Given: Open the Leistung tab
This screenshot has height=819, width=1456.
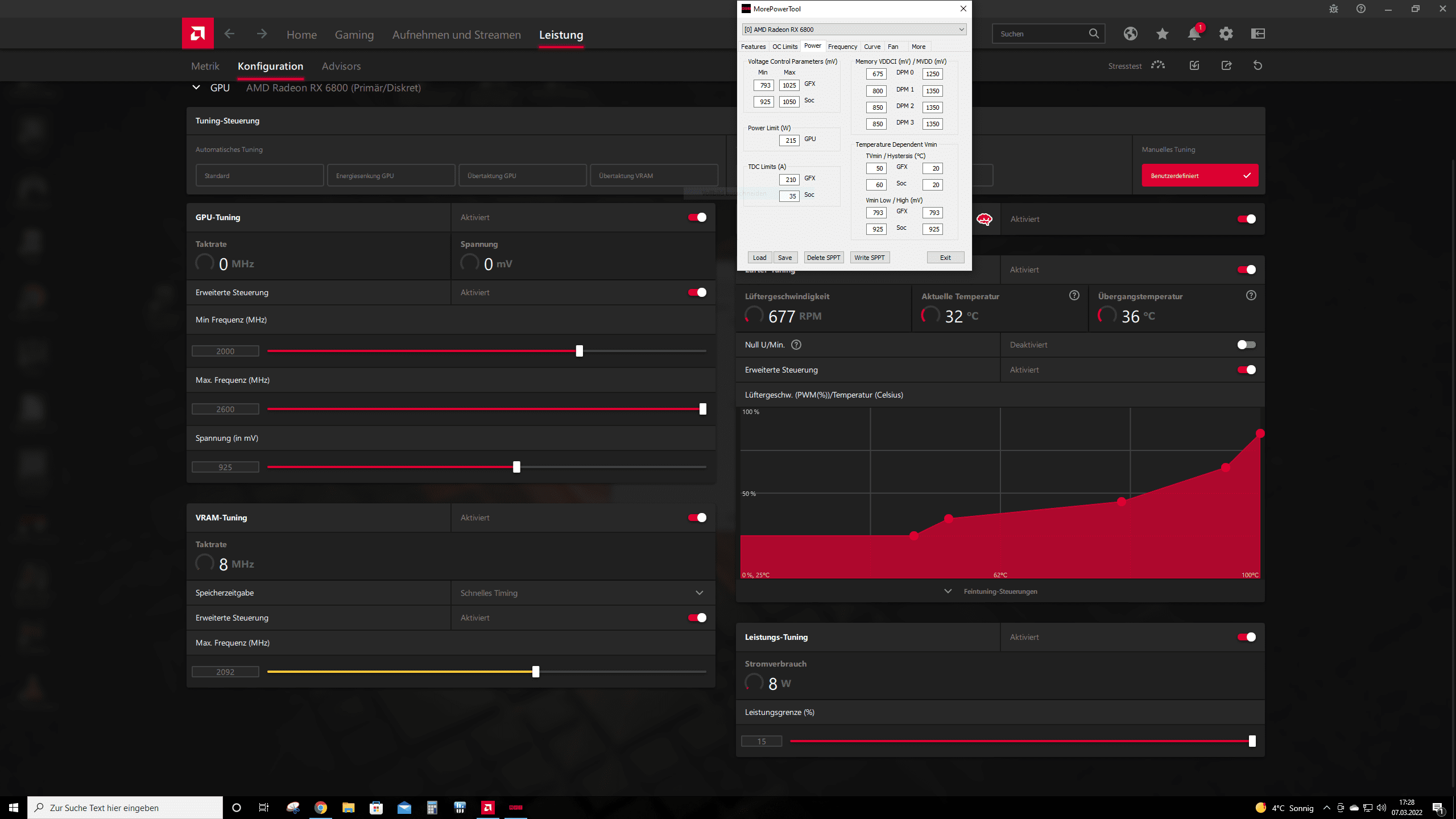Looking at the screenshot, I should tap(561, 35).
